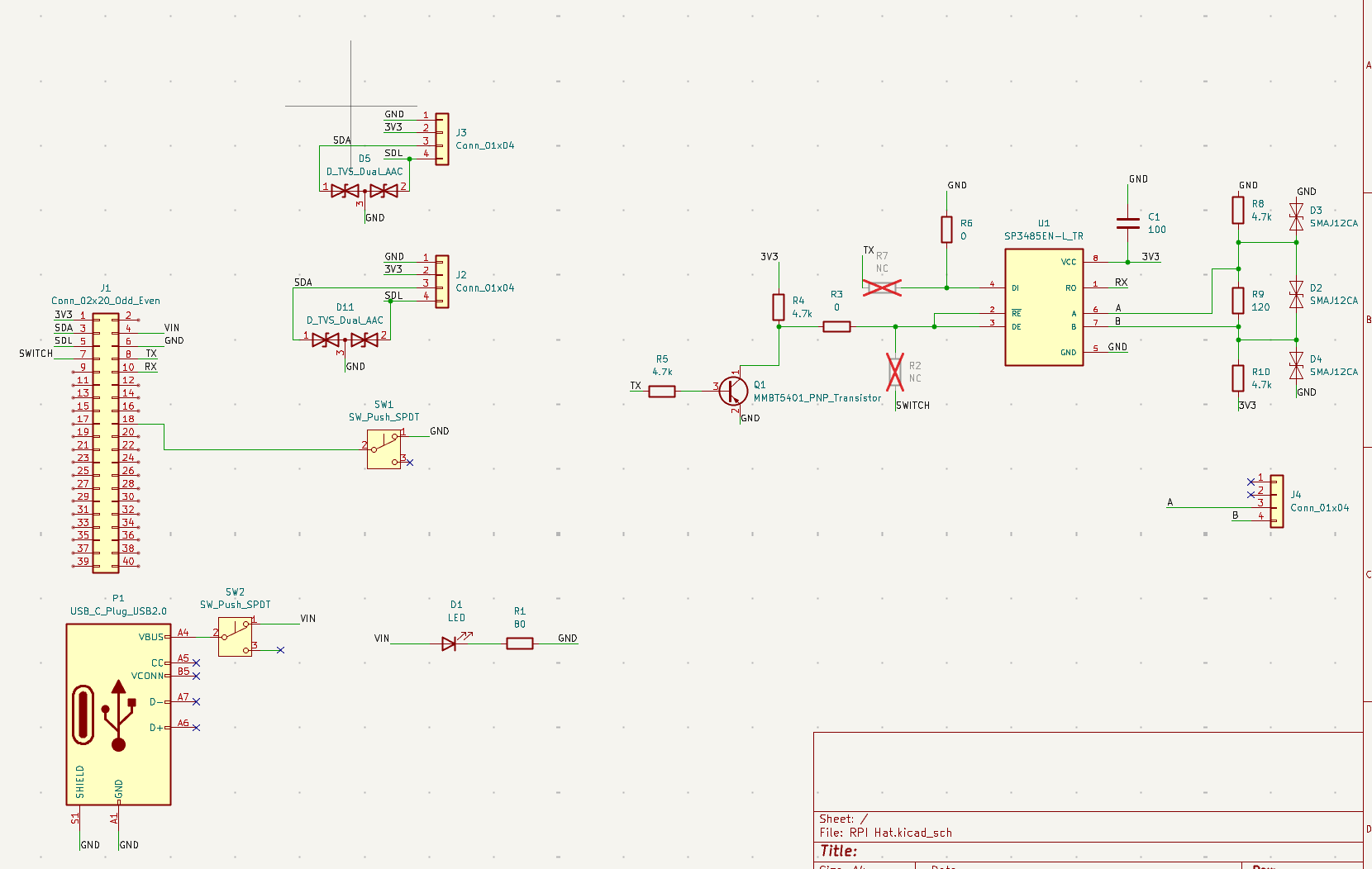Click the LED value text under D1

[457, 618]
